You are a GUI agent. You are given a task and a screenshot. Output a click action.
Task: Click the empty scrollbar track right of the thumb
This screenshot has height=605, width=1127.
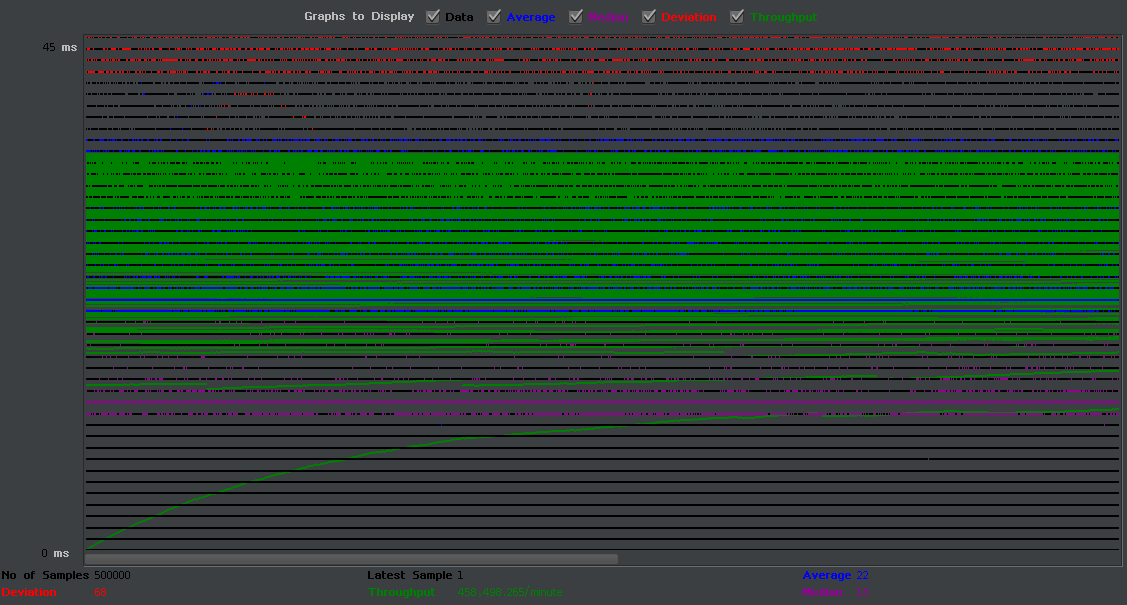click(868, 558)
